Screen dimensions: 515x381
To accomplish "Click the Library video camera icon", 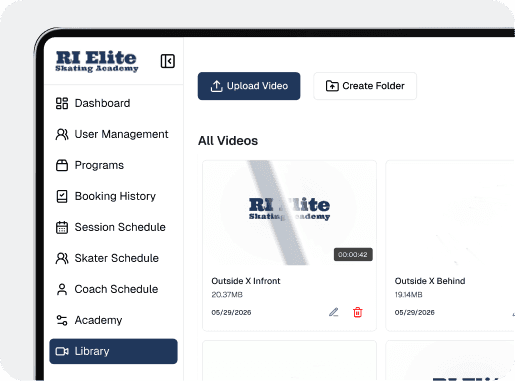I will pyautogui.click(x=62, y=351).
